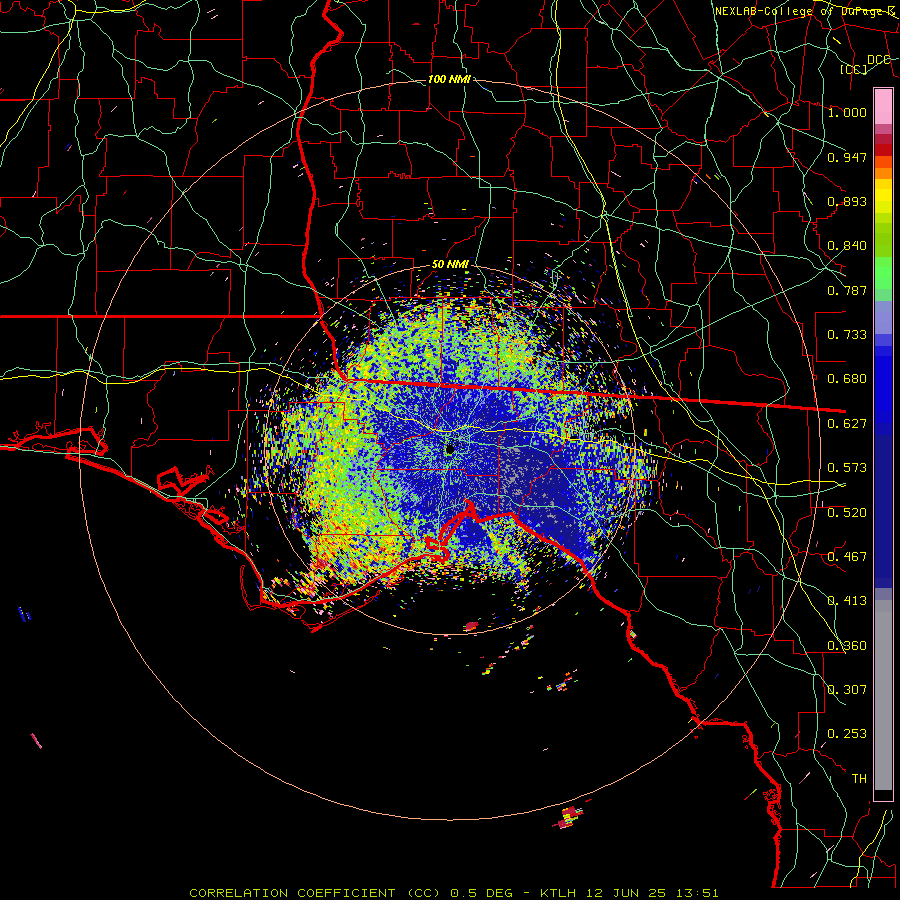This screenshot has height=900, width=900.
Task: Click the Correlation Coefficient KTLH caption text
Action: coord(453,893)
